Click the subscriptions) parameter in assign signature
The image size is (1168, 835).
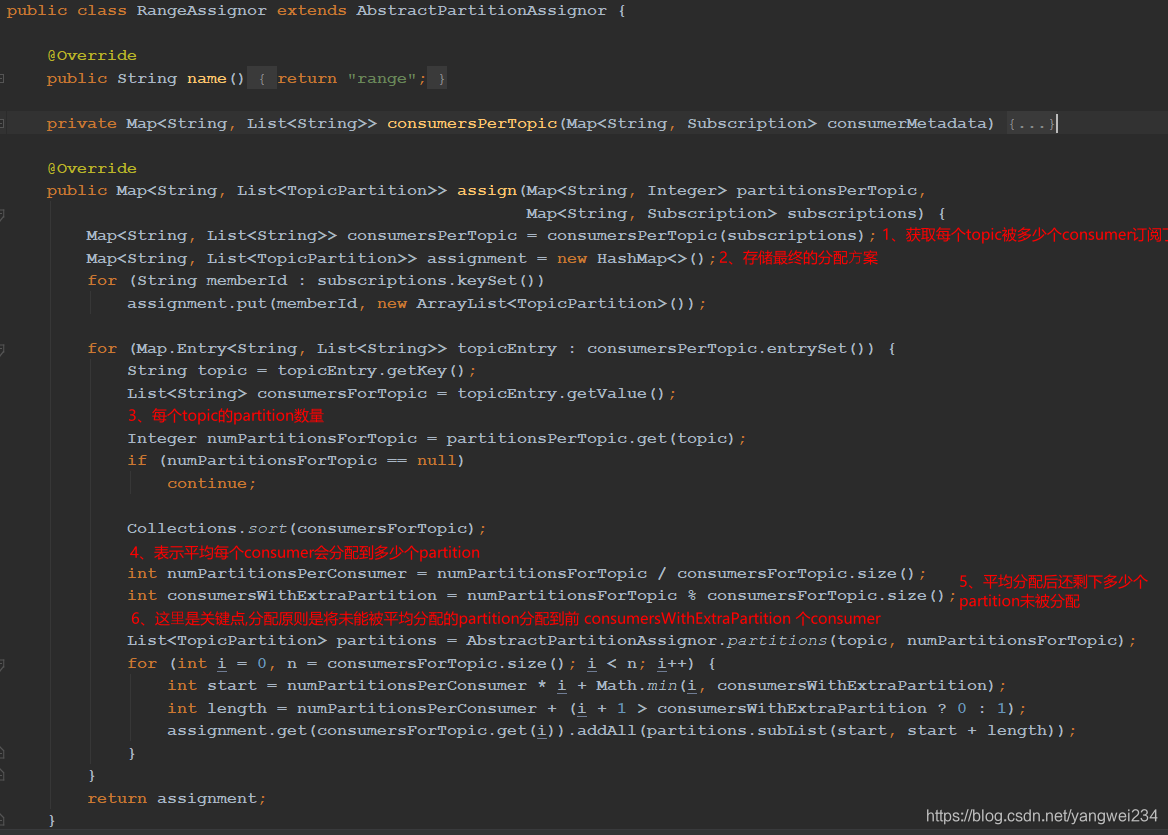click(x=856, y=214)
